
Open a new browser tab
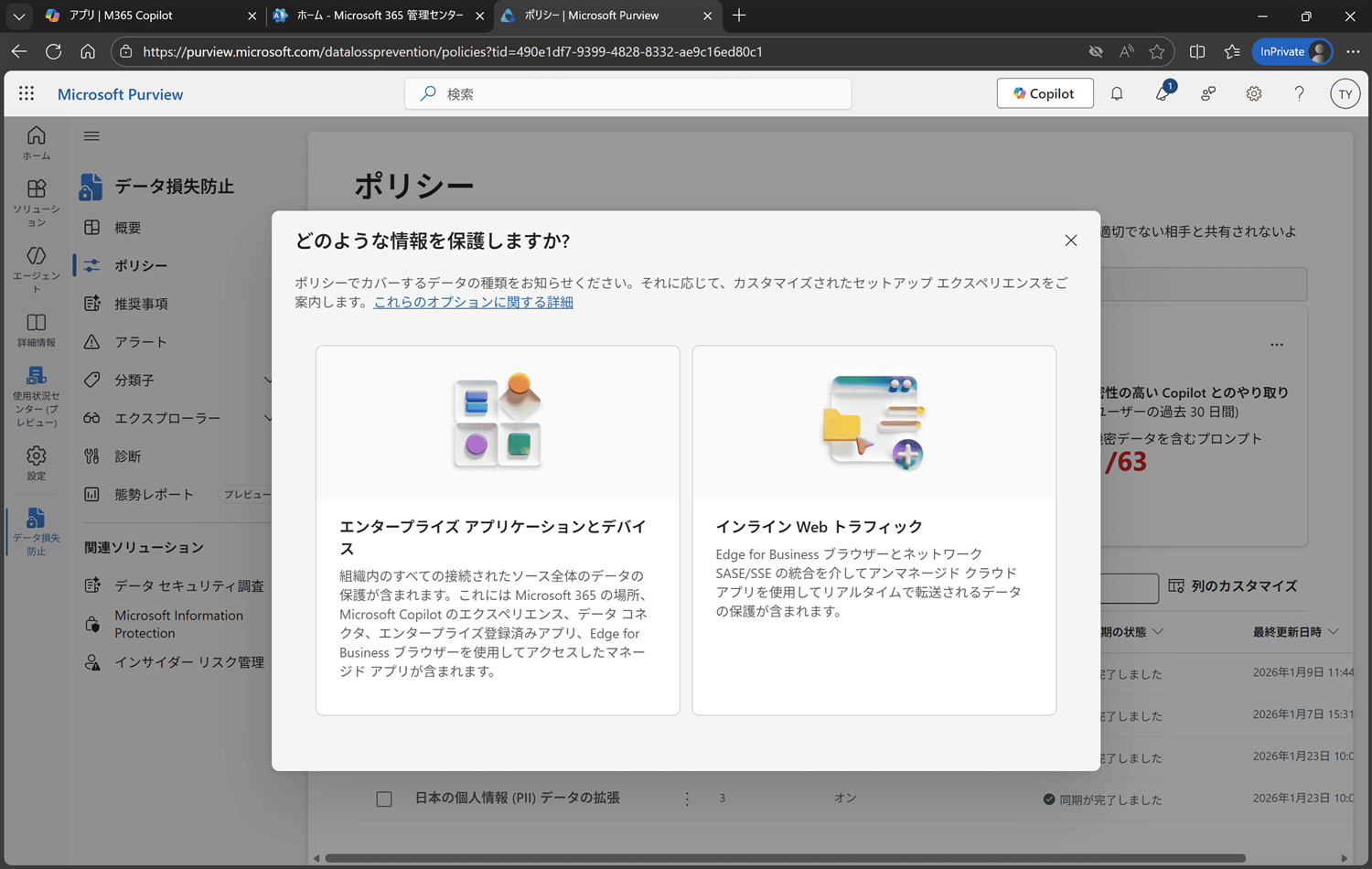(x=739, y=16)
